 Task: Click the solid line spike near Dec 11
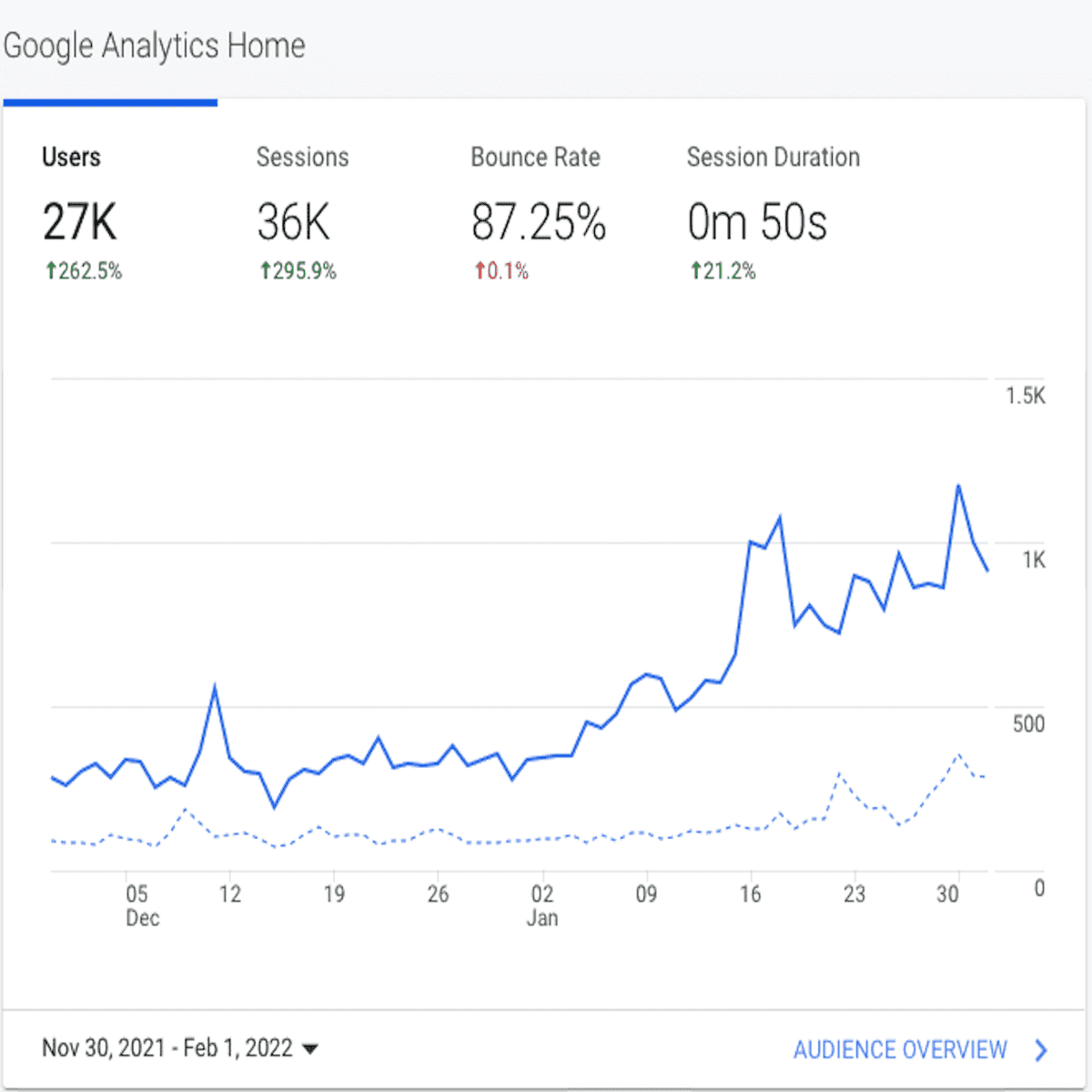pyautogui.click(x=215, y=688)
